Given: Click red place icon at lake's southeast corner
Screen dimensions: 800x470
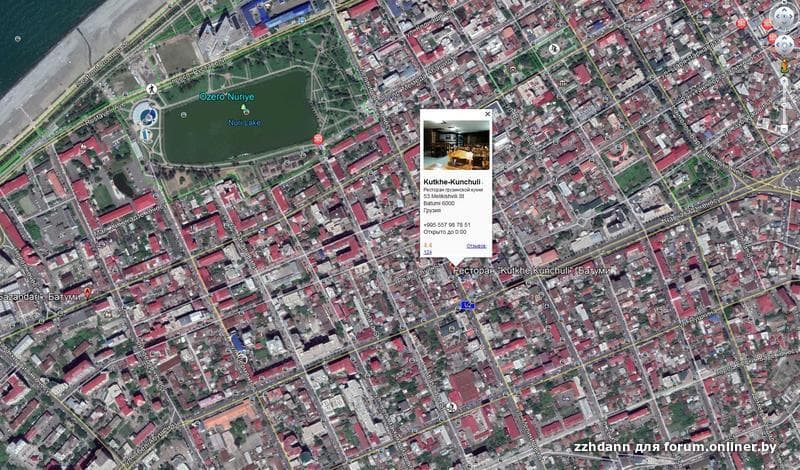Looking at the screenshot, I should pyautogui.click(x=319, y=139).
